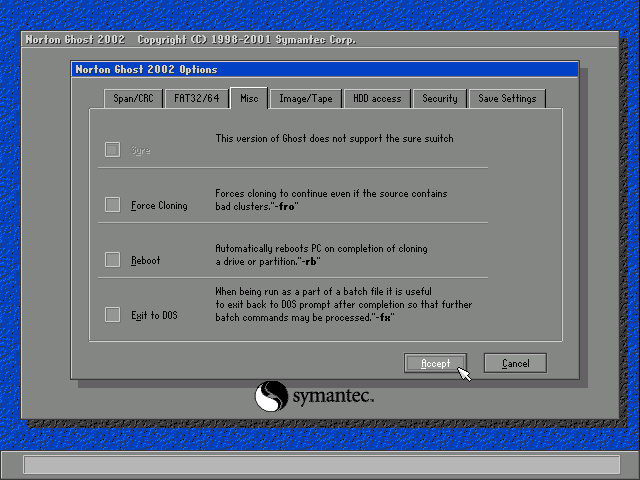This screenshot has height=480, width=640.
Task: Click the Norton Ghost 2002 Options title bar
Action: pos(325,69)
